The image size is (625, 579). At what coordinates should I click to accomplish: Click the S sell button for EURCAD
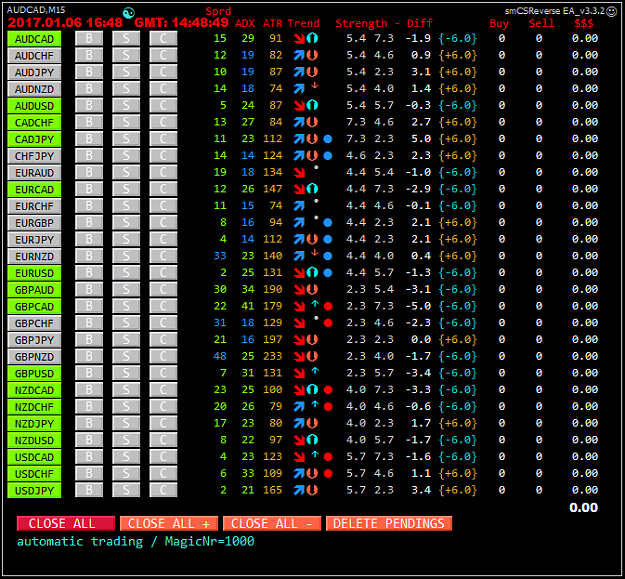pos(126,189)
